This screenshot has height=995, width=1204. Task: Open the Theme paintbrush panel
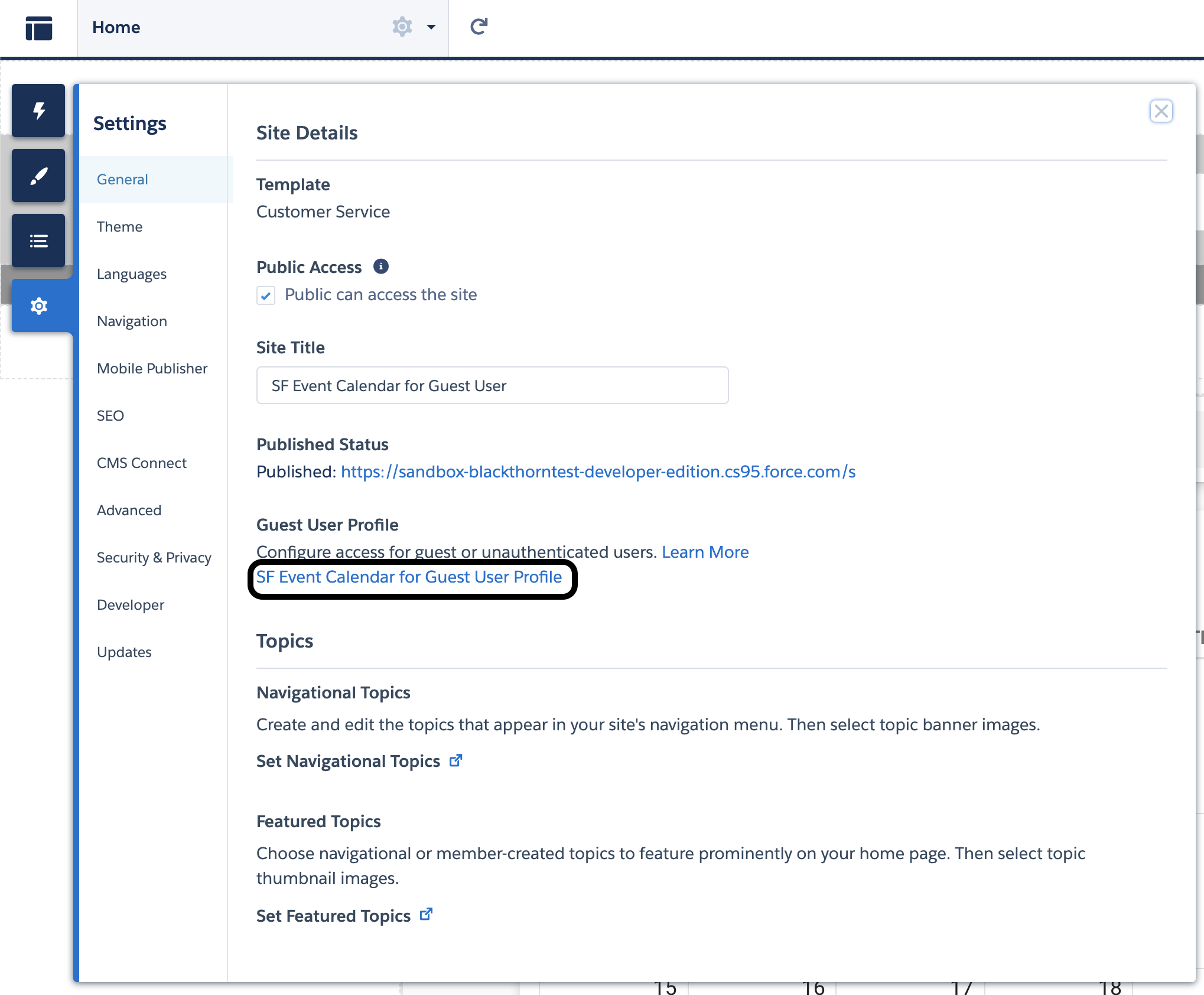coord(38,175)
